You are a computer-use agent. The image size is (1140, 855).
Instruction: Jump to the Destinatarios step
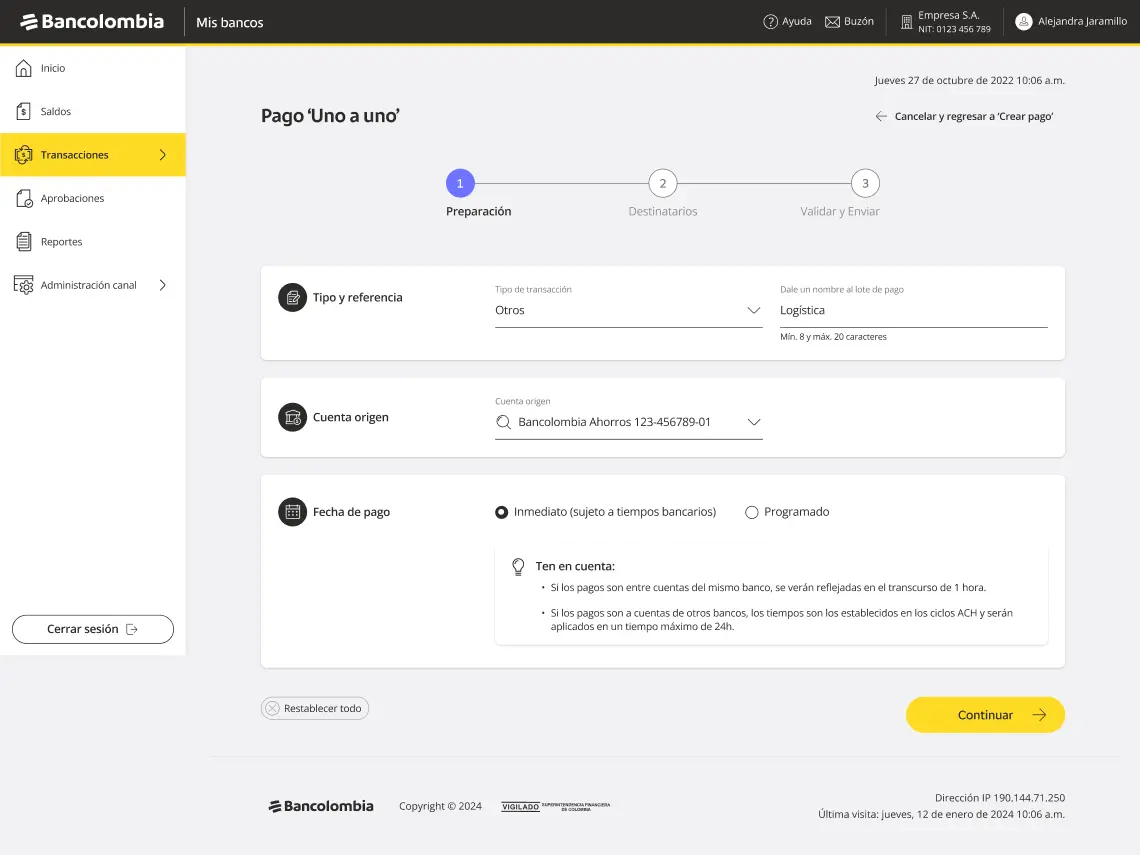[x=662, y=183]
